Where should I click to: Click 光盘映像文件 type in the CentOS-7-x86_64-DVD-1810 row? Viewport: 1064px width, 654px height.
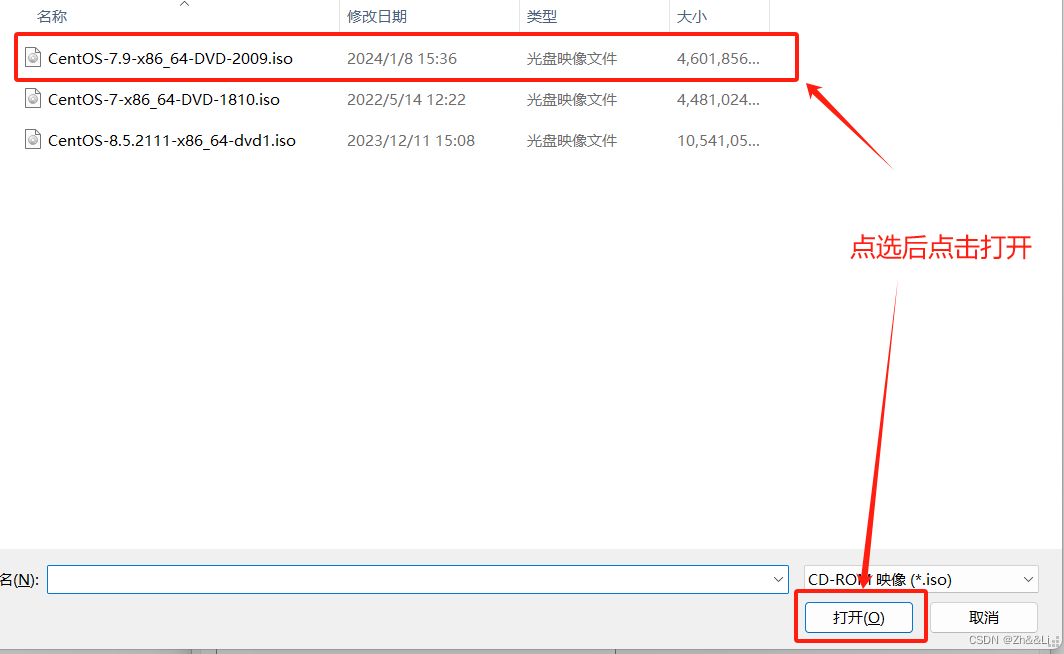click(571, 100)
